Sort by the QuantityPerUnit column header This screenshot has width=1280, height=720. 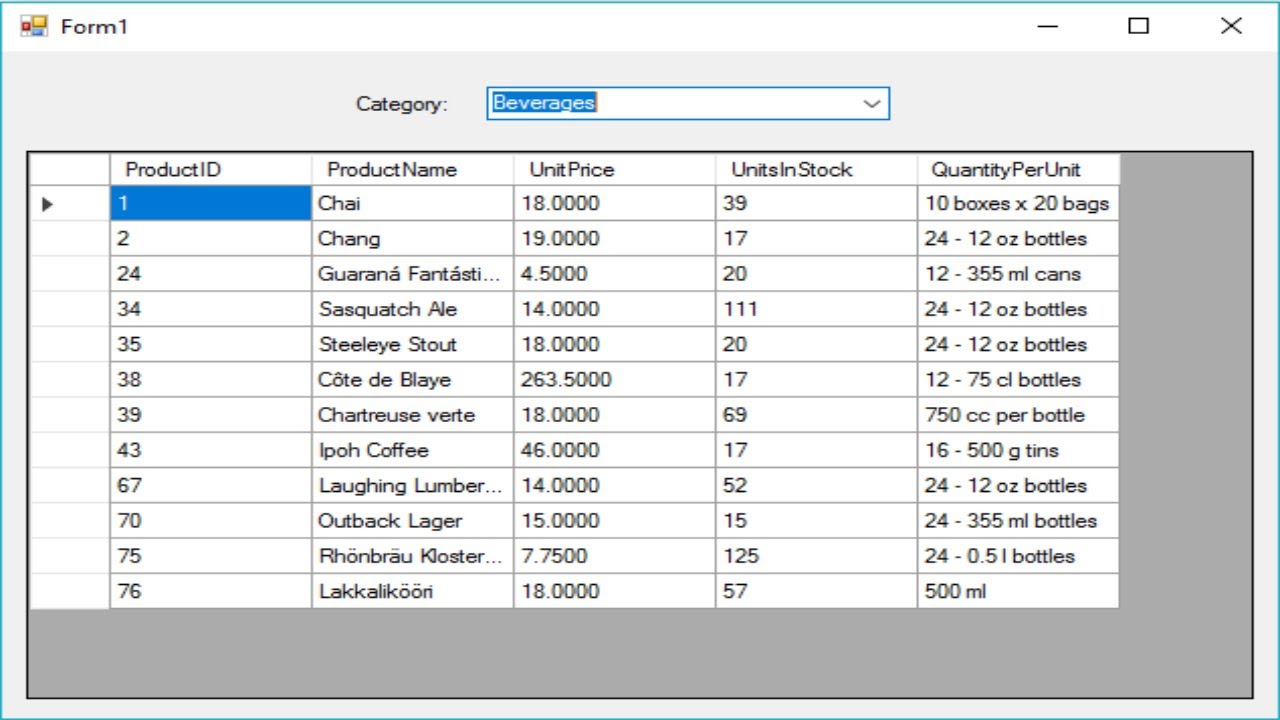coord(1018,169)
